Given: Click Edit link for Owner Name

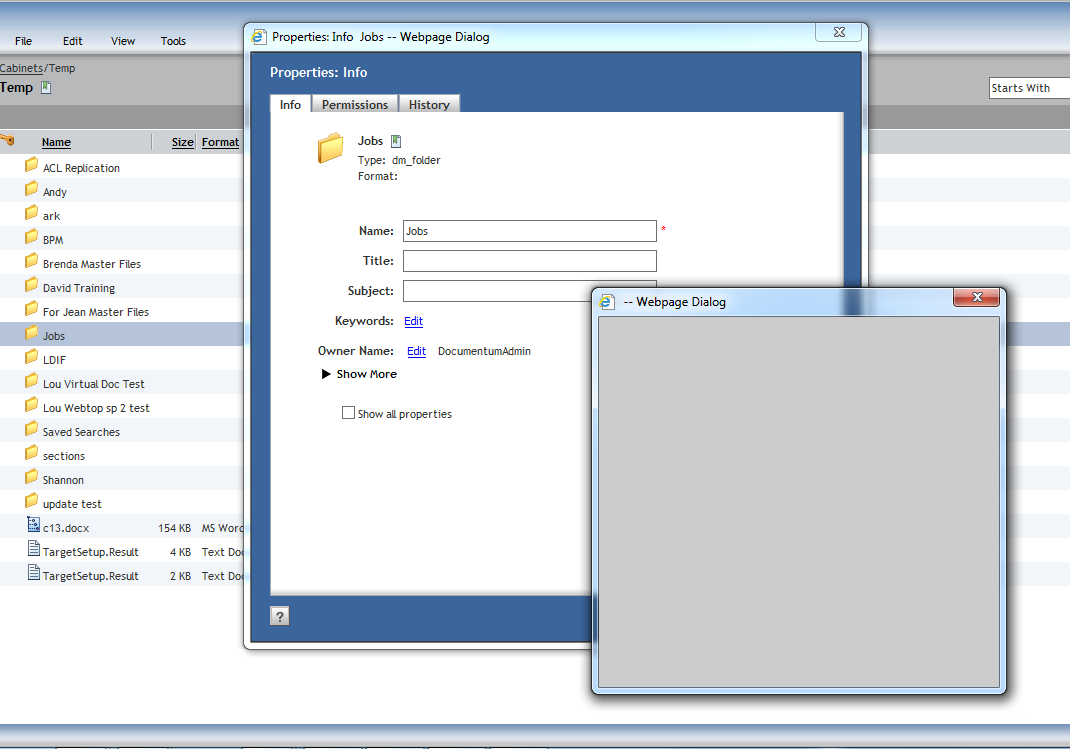Looking at the screenshot, I should pyautogui.click(x=416, y=351).
